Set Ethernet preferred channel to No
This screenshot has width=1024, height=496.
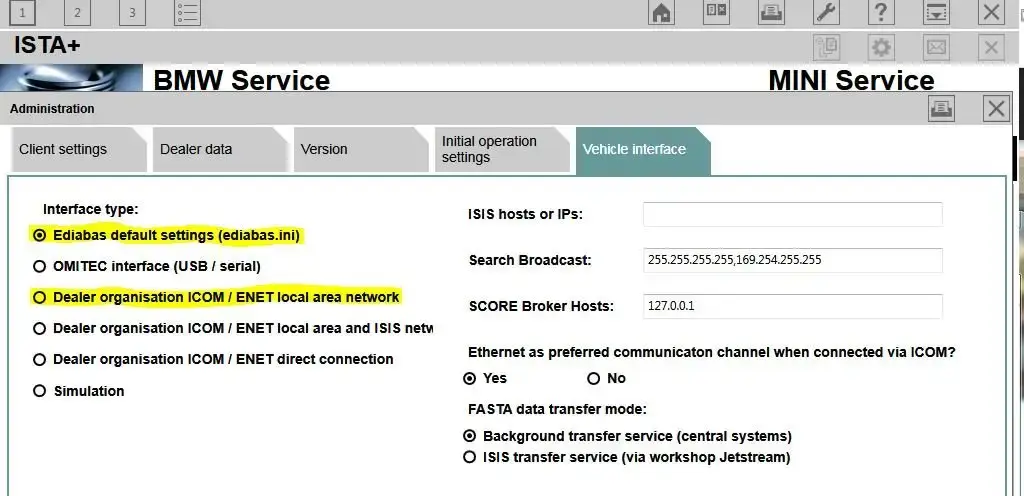pyautogui.click(x=594, y=378)
